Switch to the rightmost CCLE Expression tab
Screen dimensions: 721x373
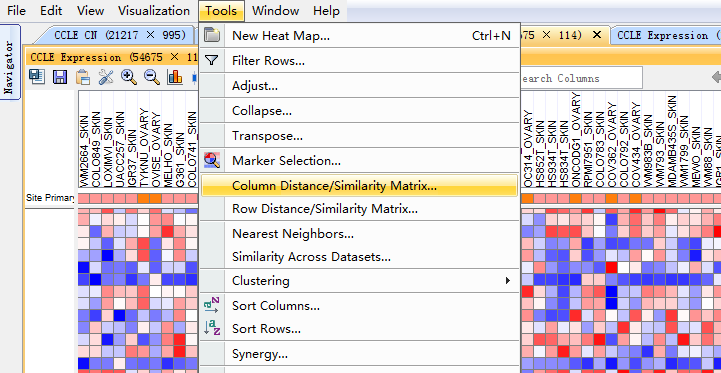pyautogui.click(x=665, y=35)
